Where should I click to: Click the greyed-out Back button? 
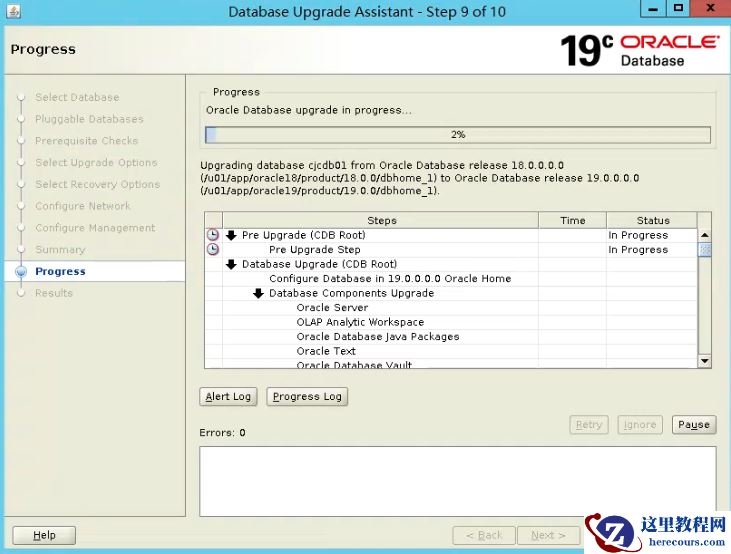pyautogui.click(x=484, y=535)
